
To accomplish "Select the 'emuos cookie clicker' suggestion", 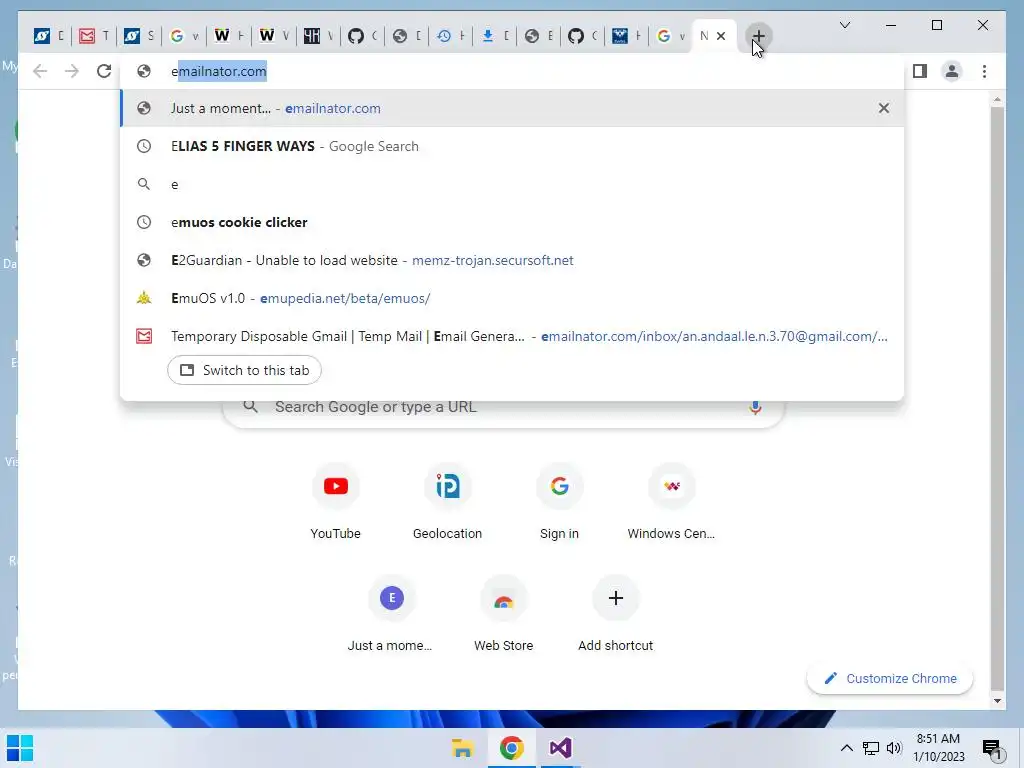I will (x=512, y=222).
